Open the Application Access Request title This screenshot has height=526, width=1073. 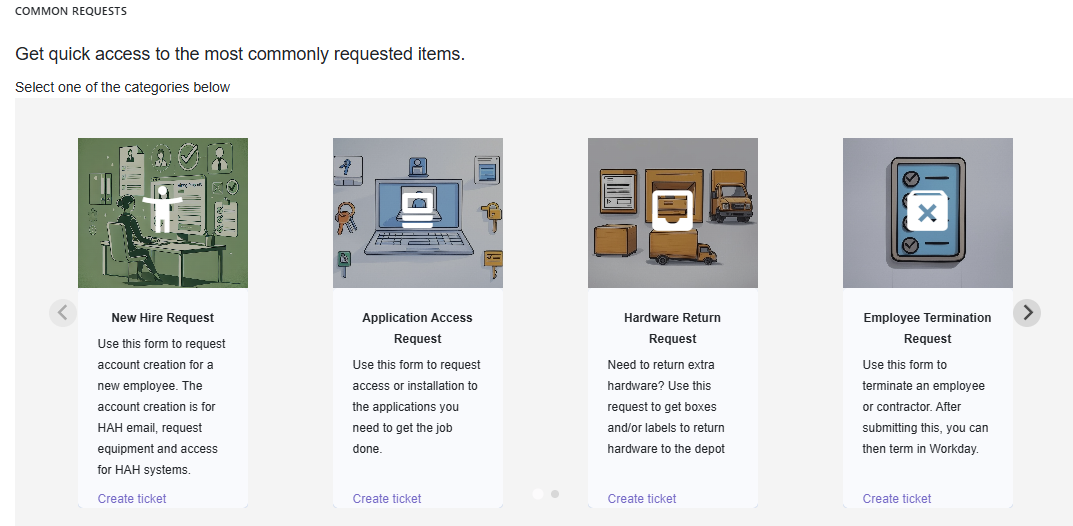(417, 328)
